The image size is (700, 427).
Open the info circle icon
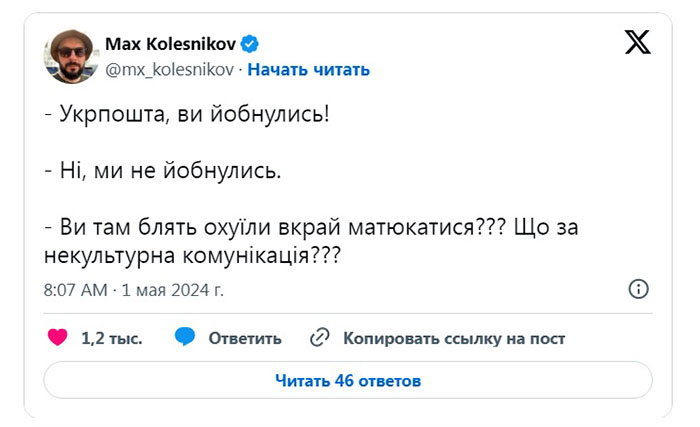click(x=639, y=289)
